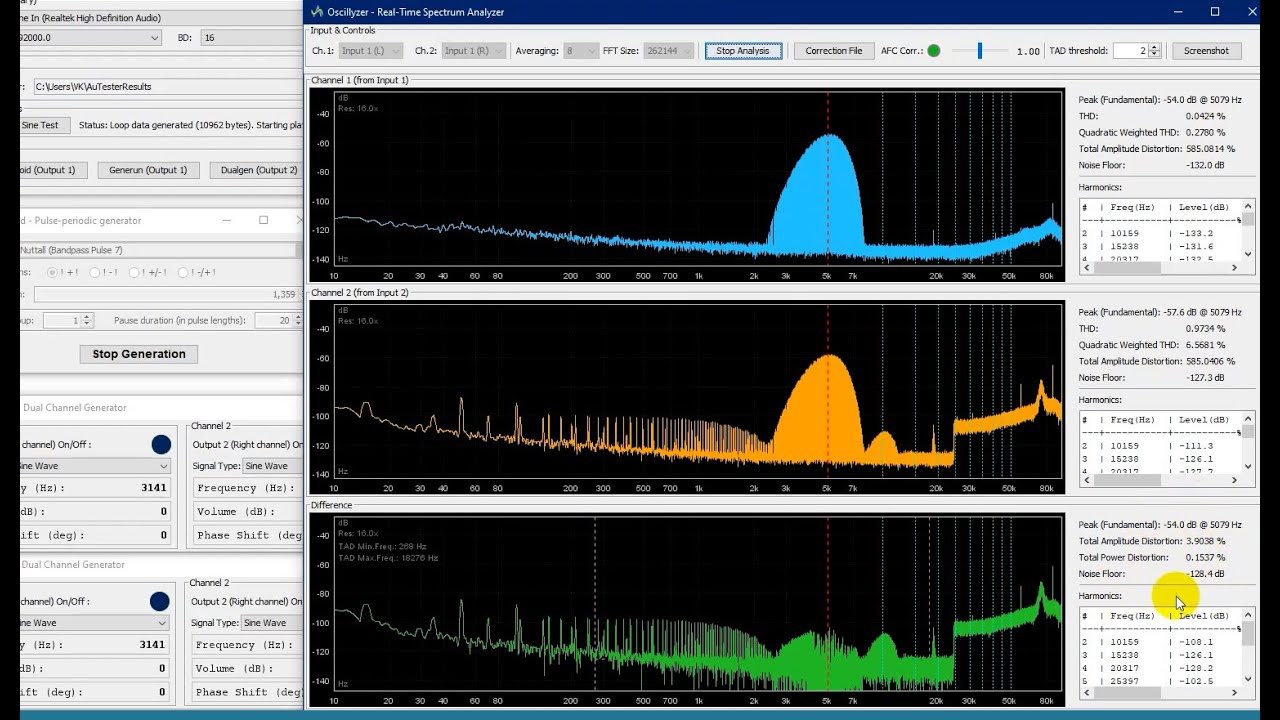
Task: Click Channel 2 harmonic level '-111.3'
Action: point(1196,446)
